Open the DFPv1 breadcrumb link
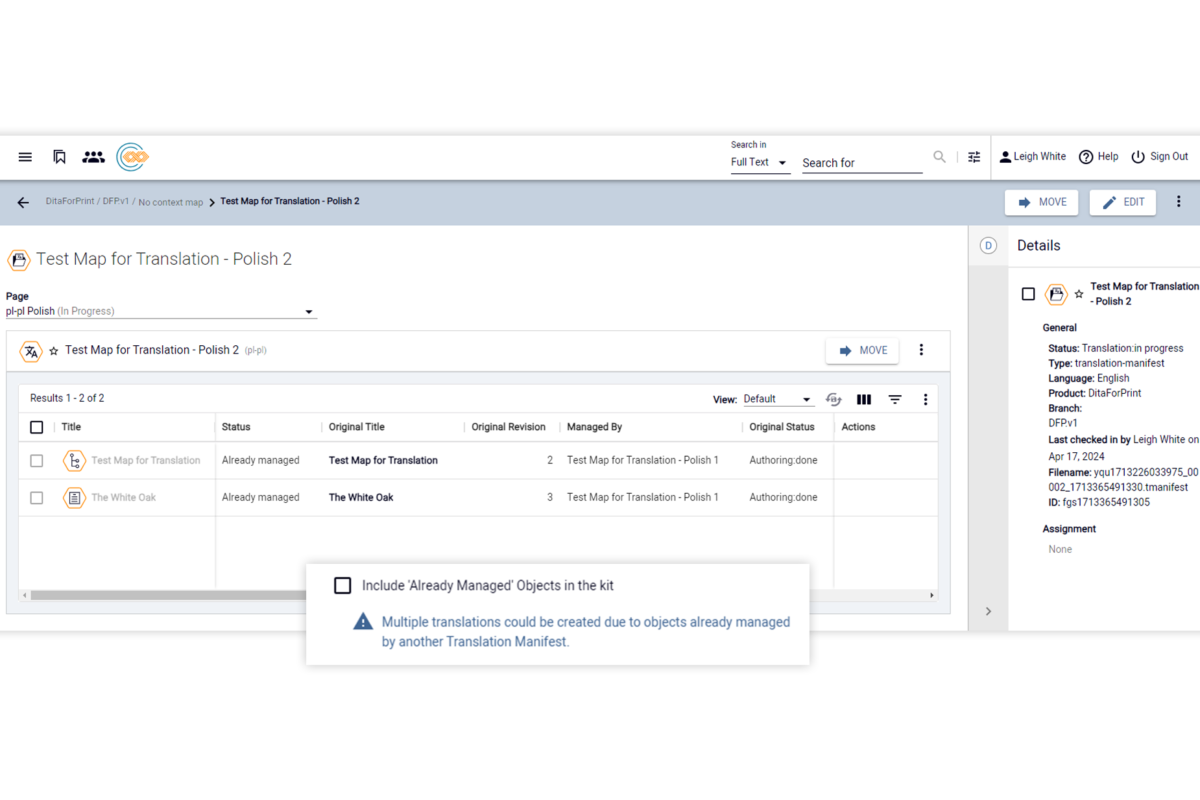This screenshot has width=1200, height=800. click(x=115, y=201)
